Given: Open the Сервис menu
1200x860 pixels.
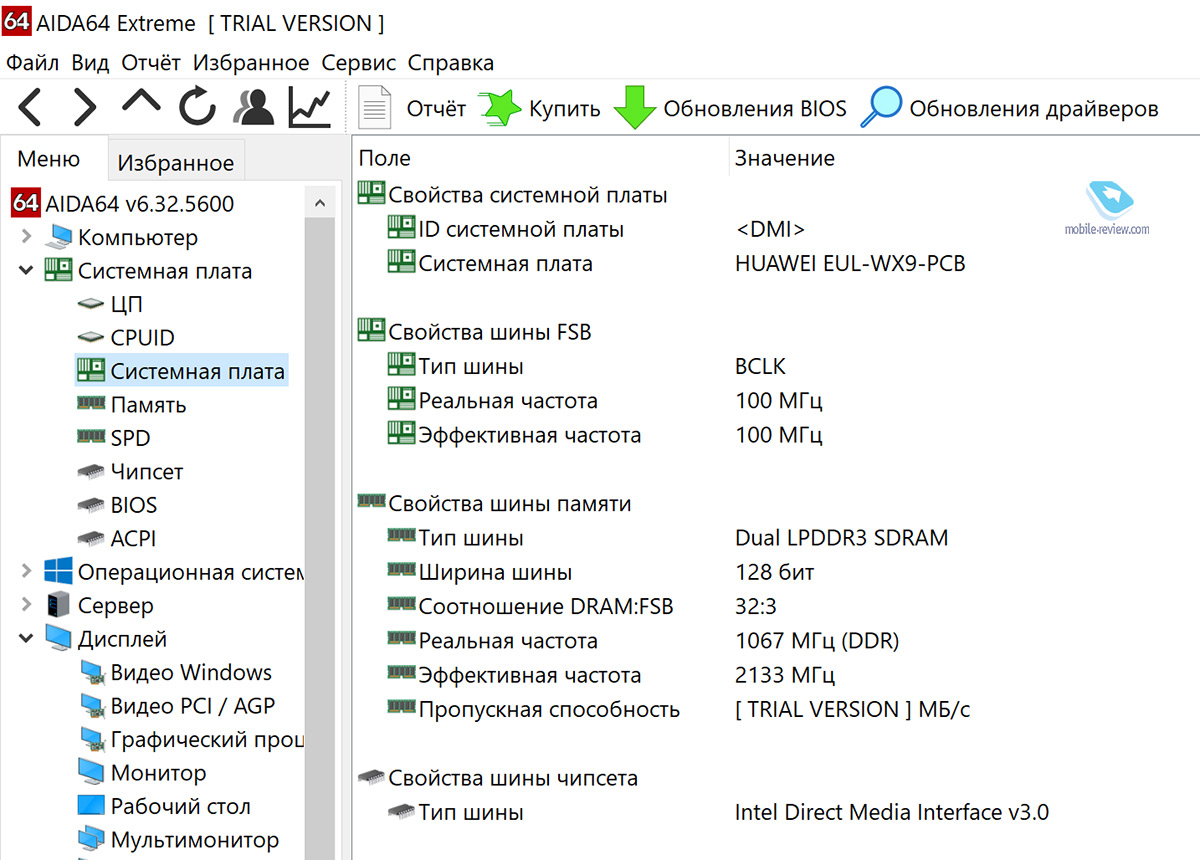Looking at the screenshot, I should (359, 63).
